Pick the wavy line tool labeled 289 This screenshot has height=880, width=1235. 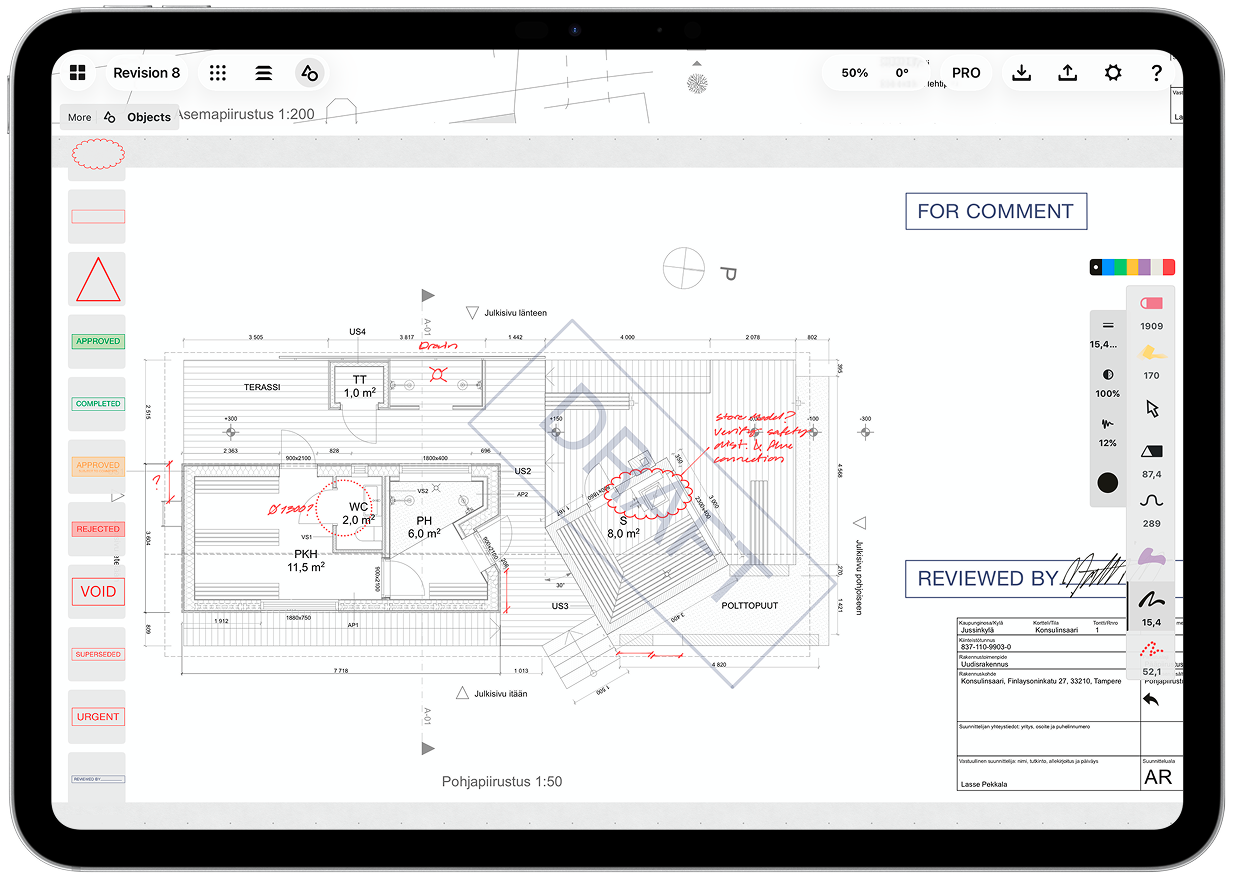point(1151,498)
